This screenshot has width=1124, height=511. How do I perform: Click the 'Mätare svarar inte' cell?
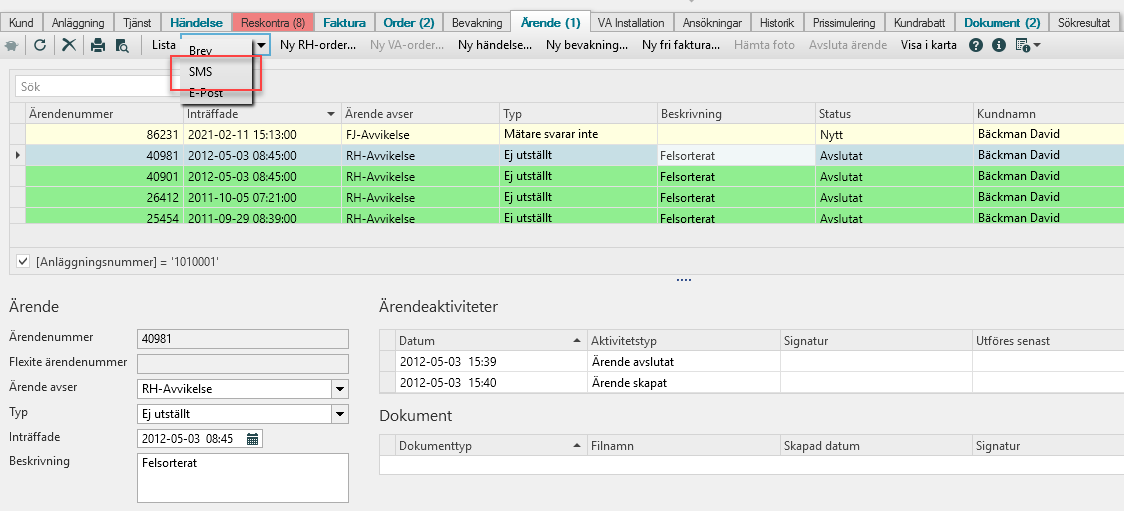point(578,134)
